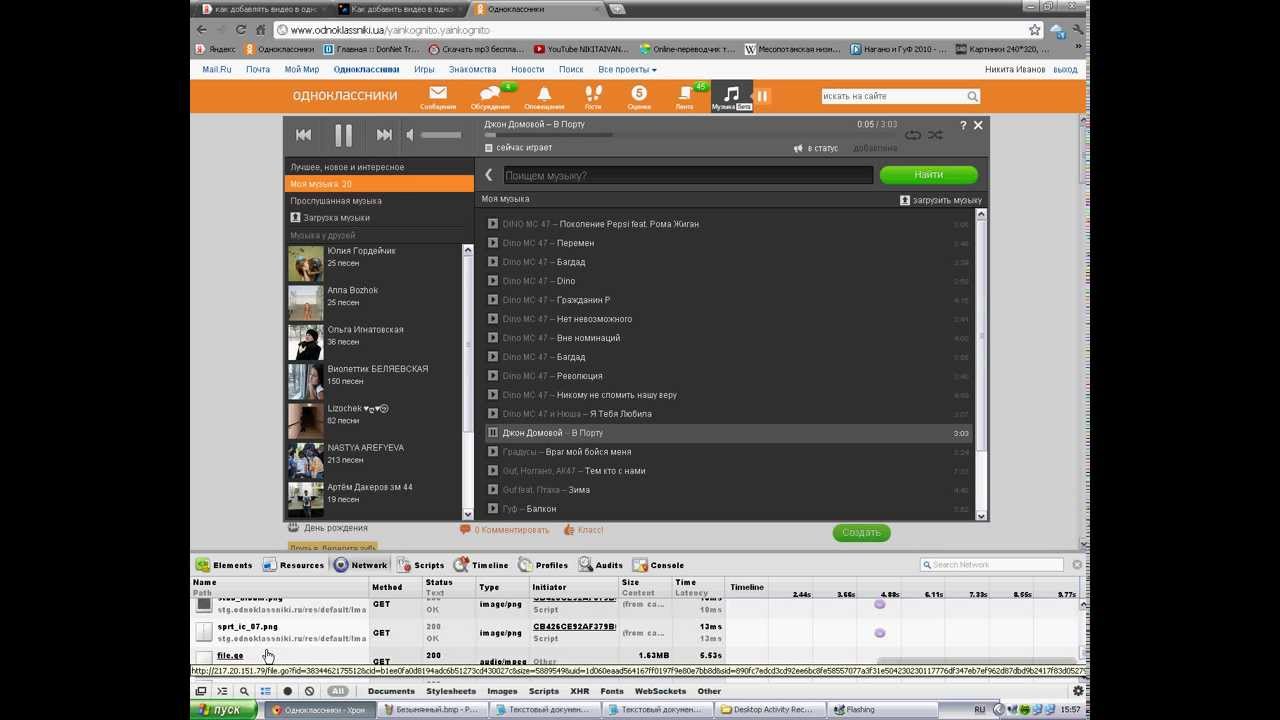Open Юлия Гордейчик friend's music thumbnail

(x=305, y=263)
